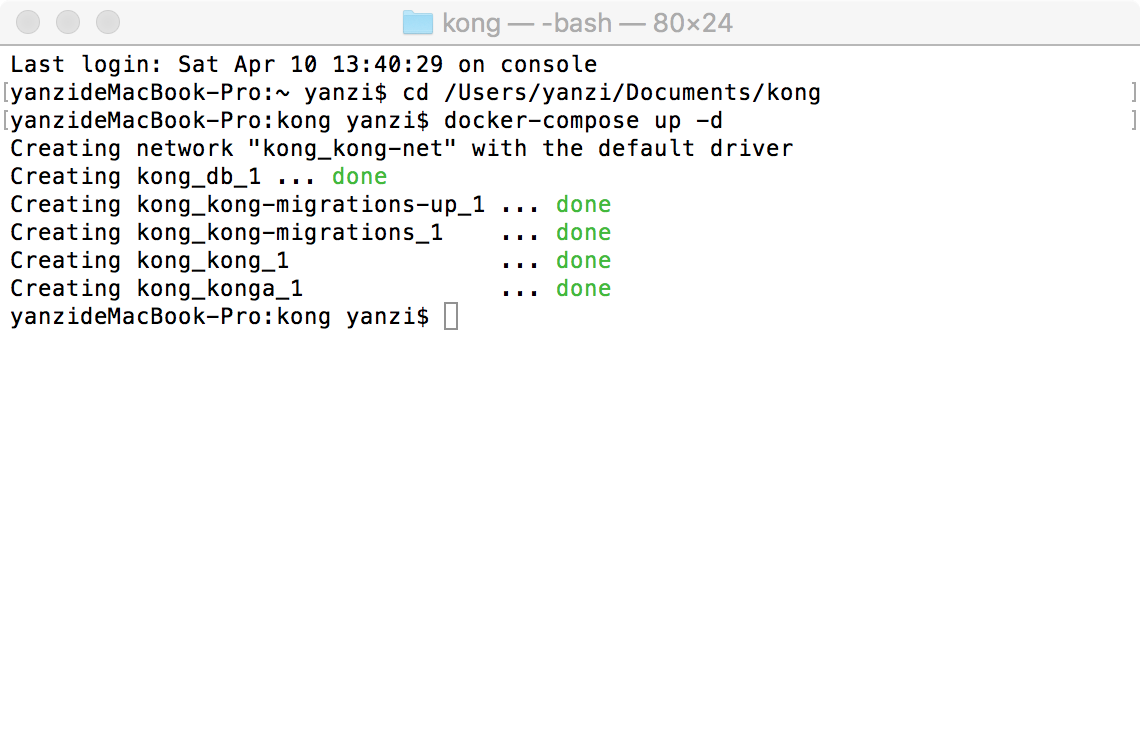
Task: Click the 'kong_kong-migrations_1' text
Action: coord(289,233)
